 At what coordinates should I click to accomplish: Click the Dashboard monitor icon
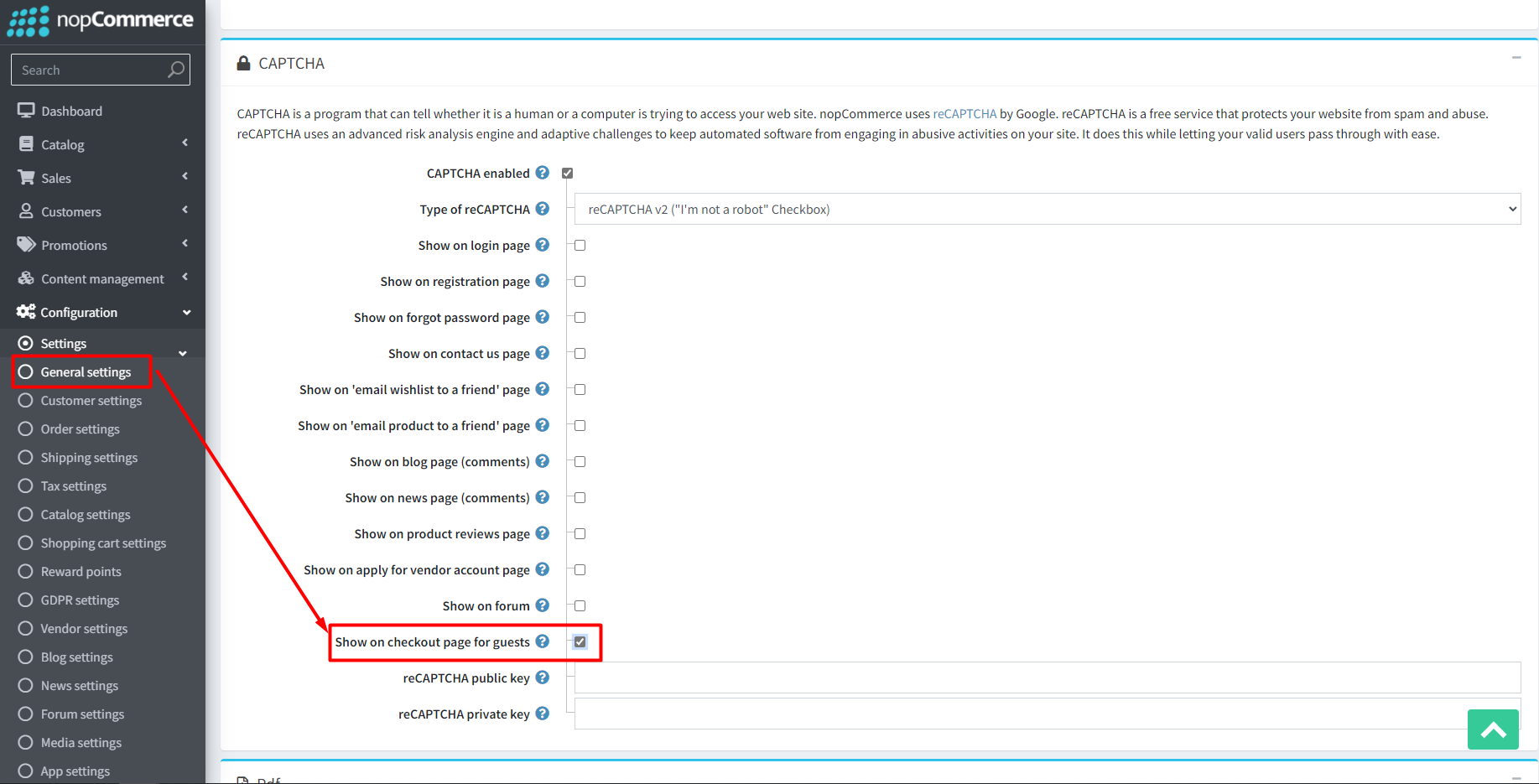point(26,111)
